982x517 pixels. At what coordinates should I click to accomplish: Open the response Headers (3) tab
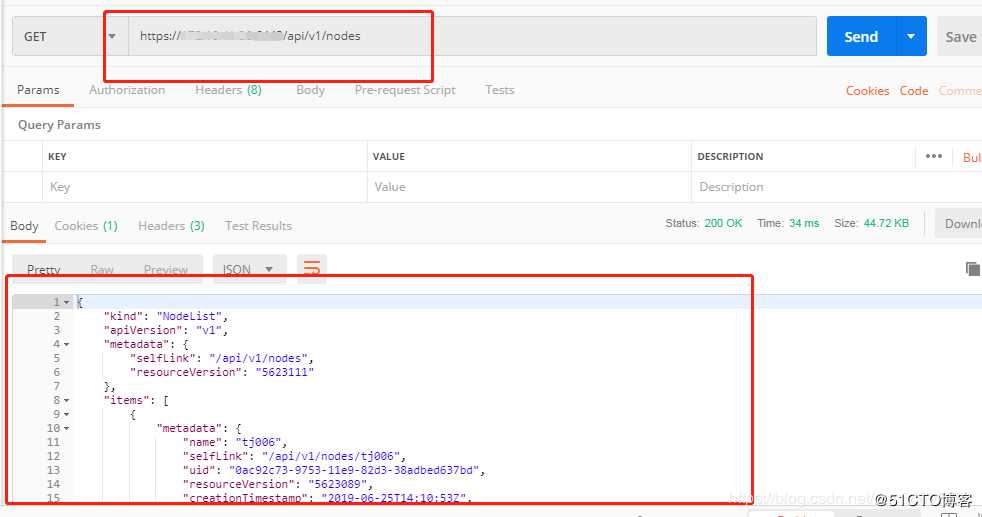(x=171, y=226)
